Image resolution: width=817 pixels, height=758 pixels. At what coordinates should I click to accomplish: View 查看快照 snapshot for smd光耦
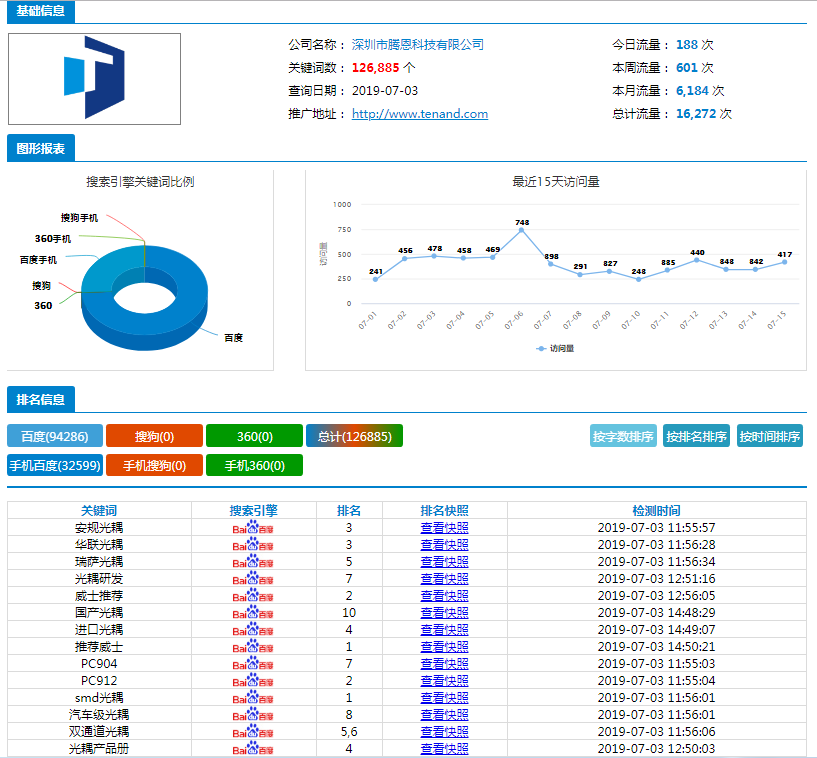444,698
